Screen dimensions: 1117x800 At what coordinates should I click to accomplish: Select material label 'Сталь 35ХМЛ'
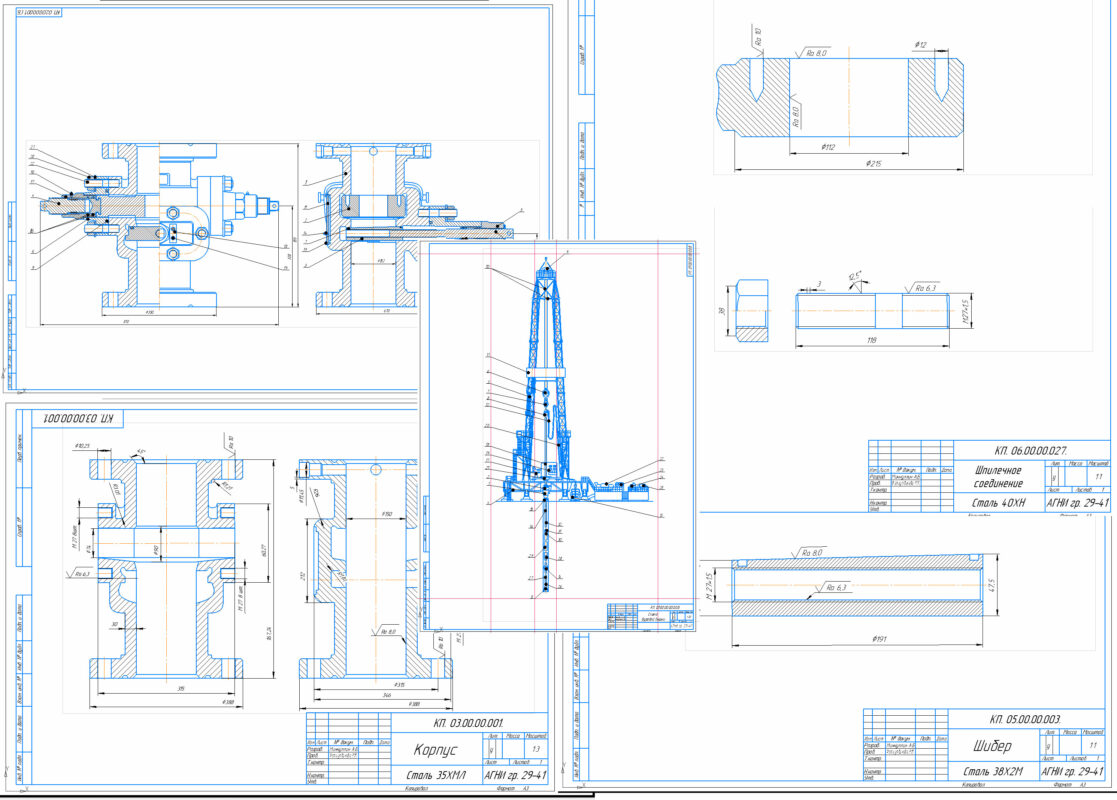pos(439,775)
